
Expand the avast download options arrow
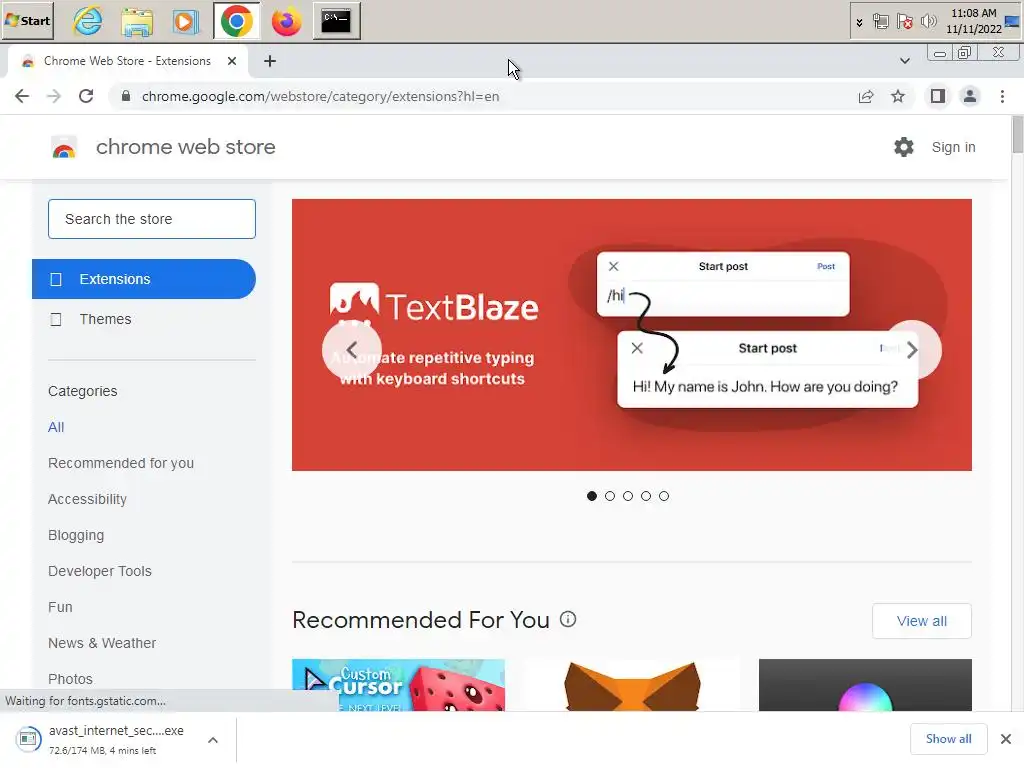tap(213, 740)
